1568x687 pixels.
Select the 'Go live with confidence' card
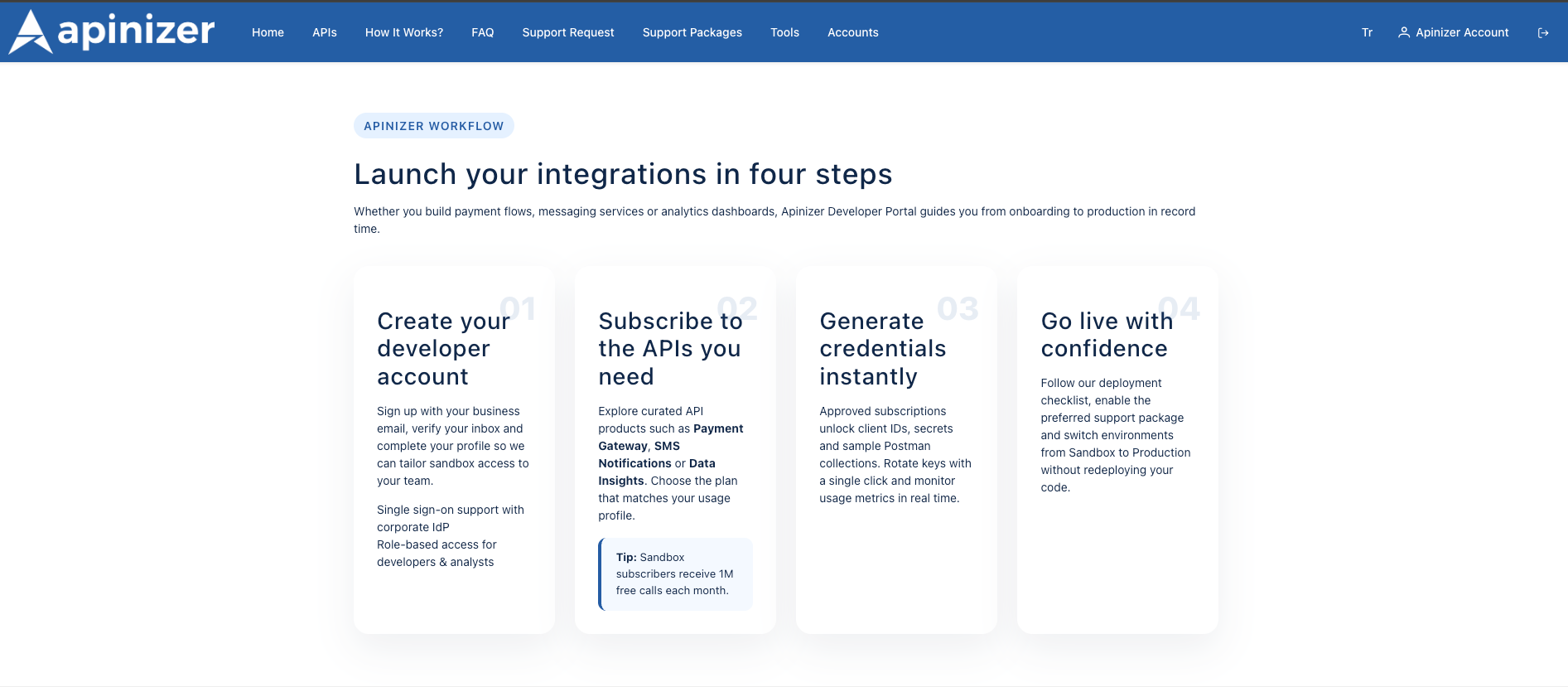(x=1117, y=449)
